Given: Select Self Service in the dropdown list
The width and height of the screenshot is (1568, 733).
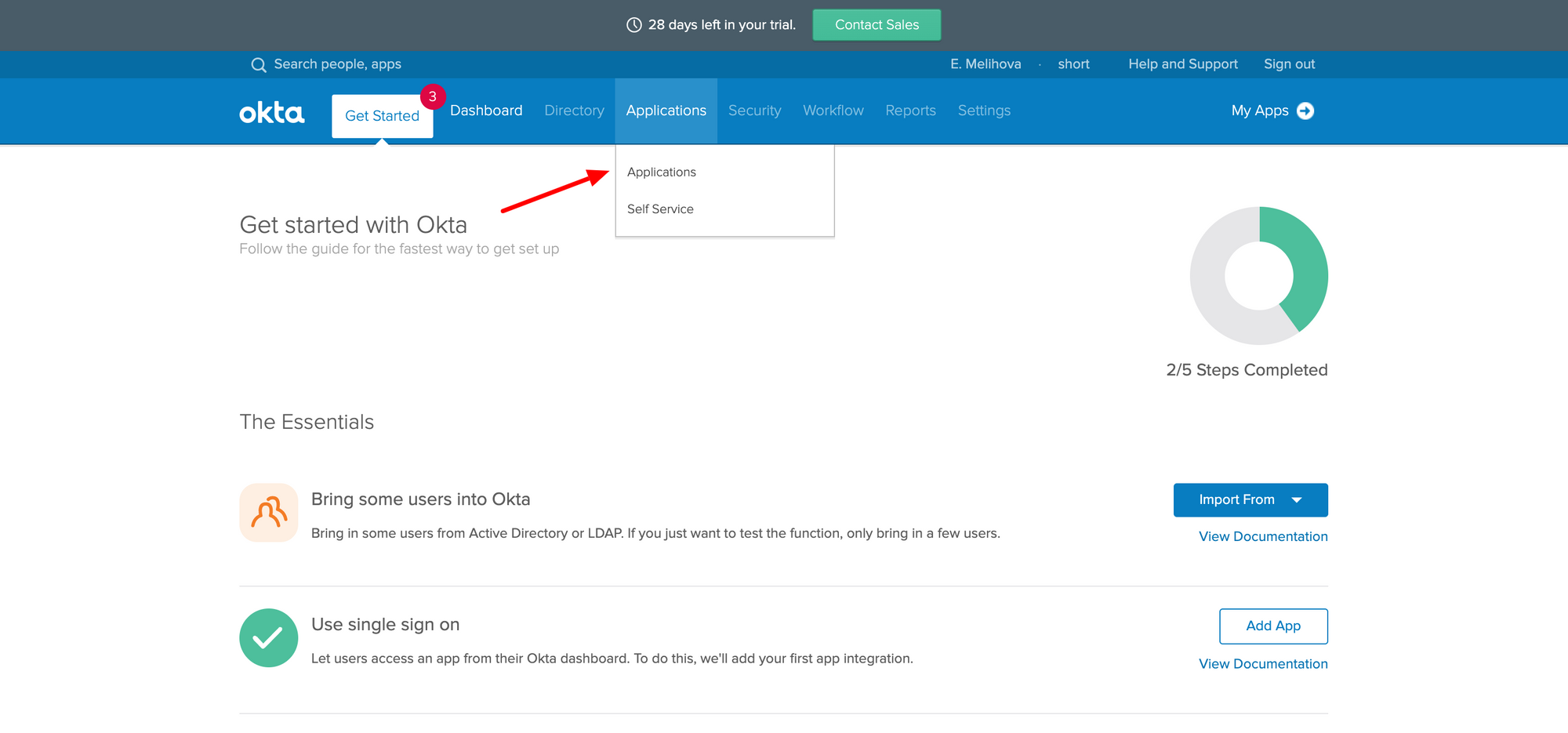Looking at the screenshot, I should coord(660,209).
